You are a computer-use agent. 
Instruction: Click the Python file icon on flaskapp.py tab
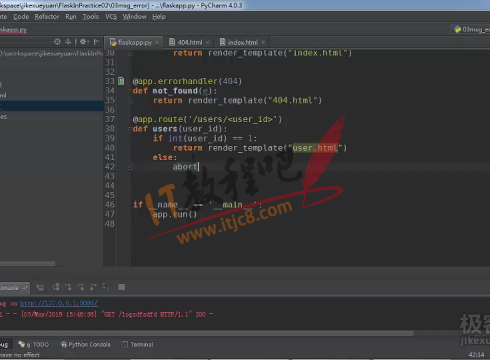(x=113, y=42)
